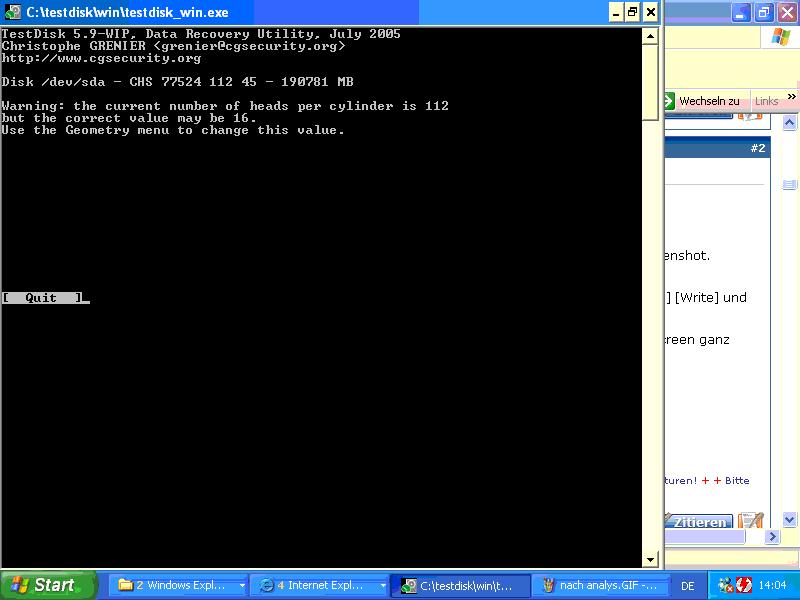The height and width of the screenshot is (600, 800).
Task: Click the console scrollbar down arrow
Action: tap(650, 559)
